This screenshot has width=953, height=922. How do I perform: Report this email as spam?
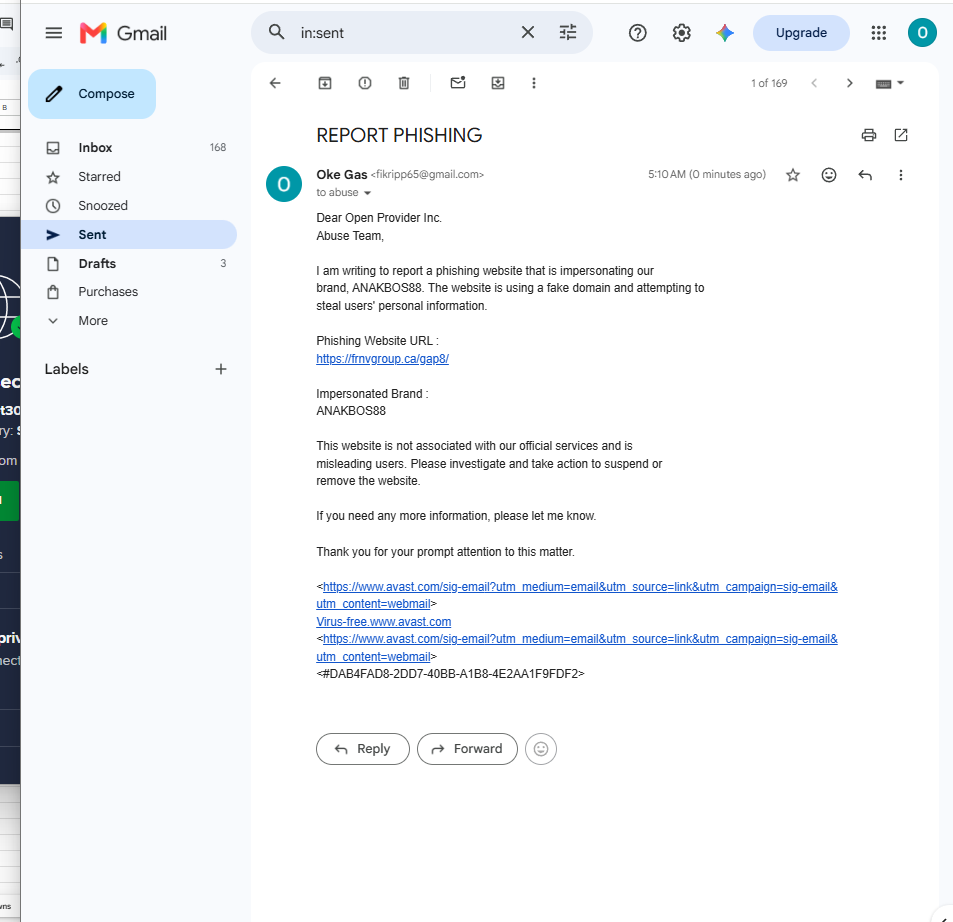pos(365,83)
